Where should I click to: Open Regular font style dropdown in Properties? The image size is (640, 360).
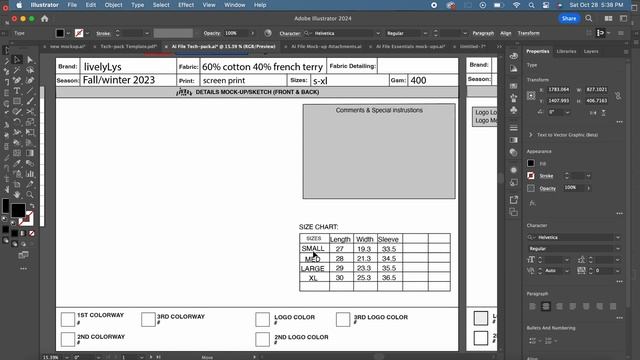point(618,249)
